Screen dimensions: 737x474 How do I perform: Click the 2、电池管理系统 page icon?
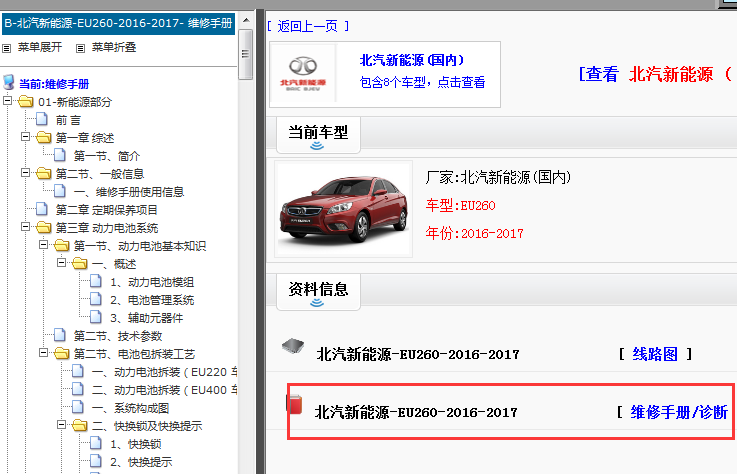click(x=96, y=299)
